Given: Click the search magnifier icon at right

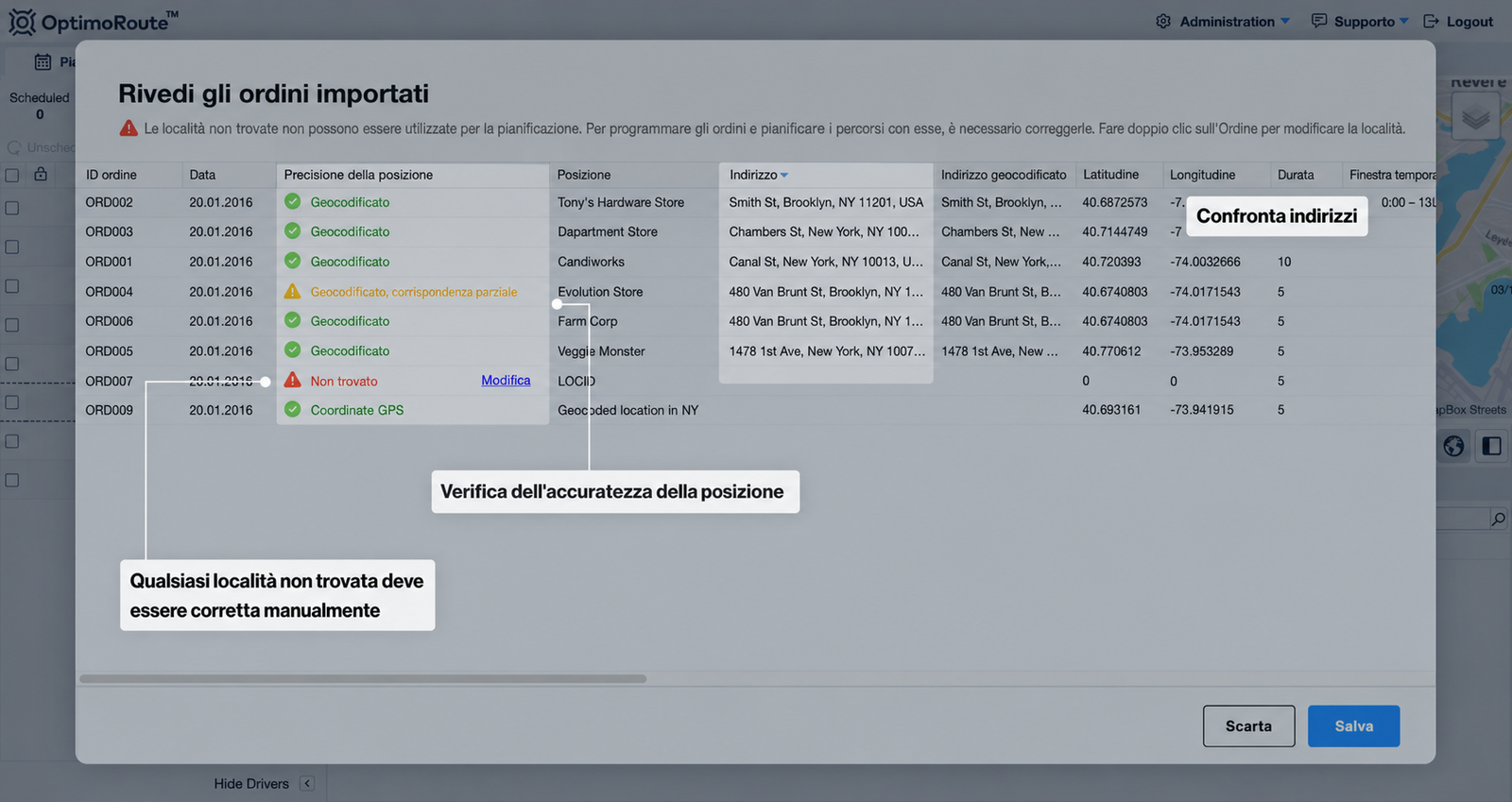Looking at the screenshot, I should coord(1498,519).
